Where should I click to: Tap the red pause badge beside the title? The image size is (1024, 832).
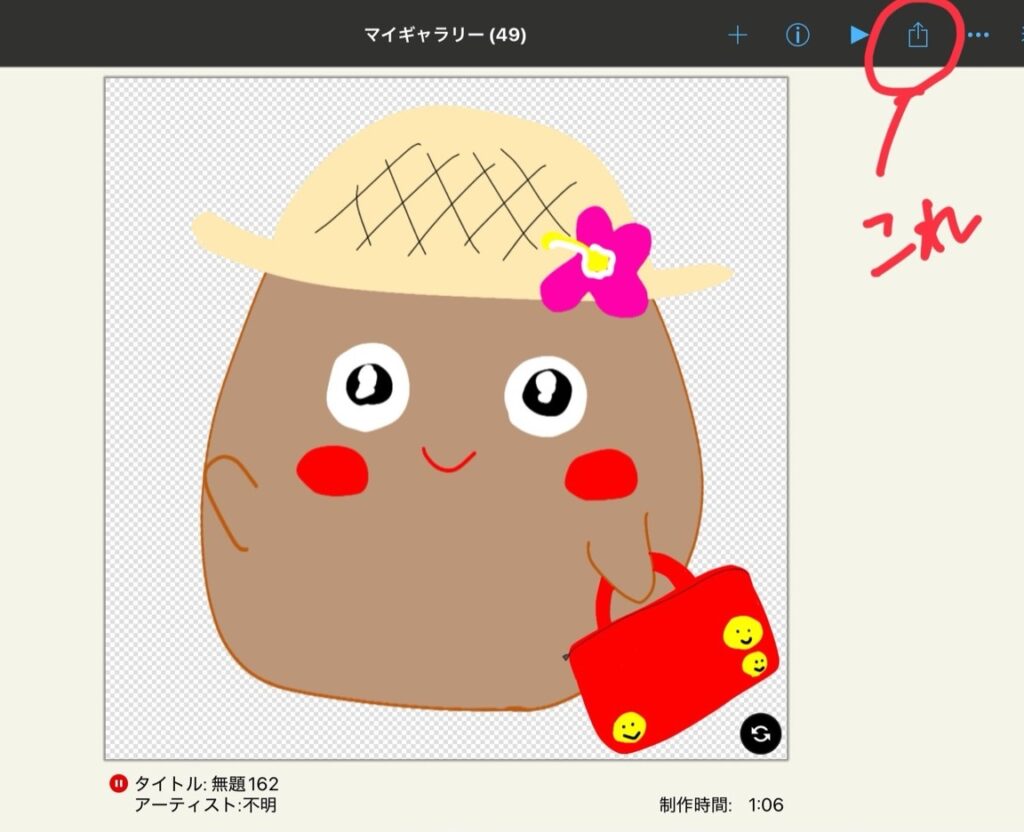pos(118,783)
